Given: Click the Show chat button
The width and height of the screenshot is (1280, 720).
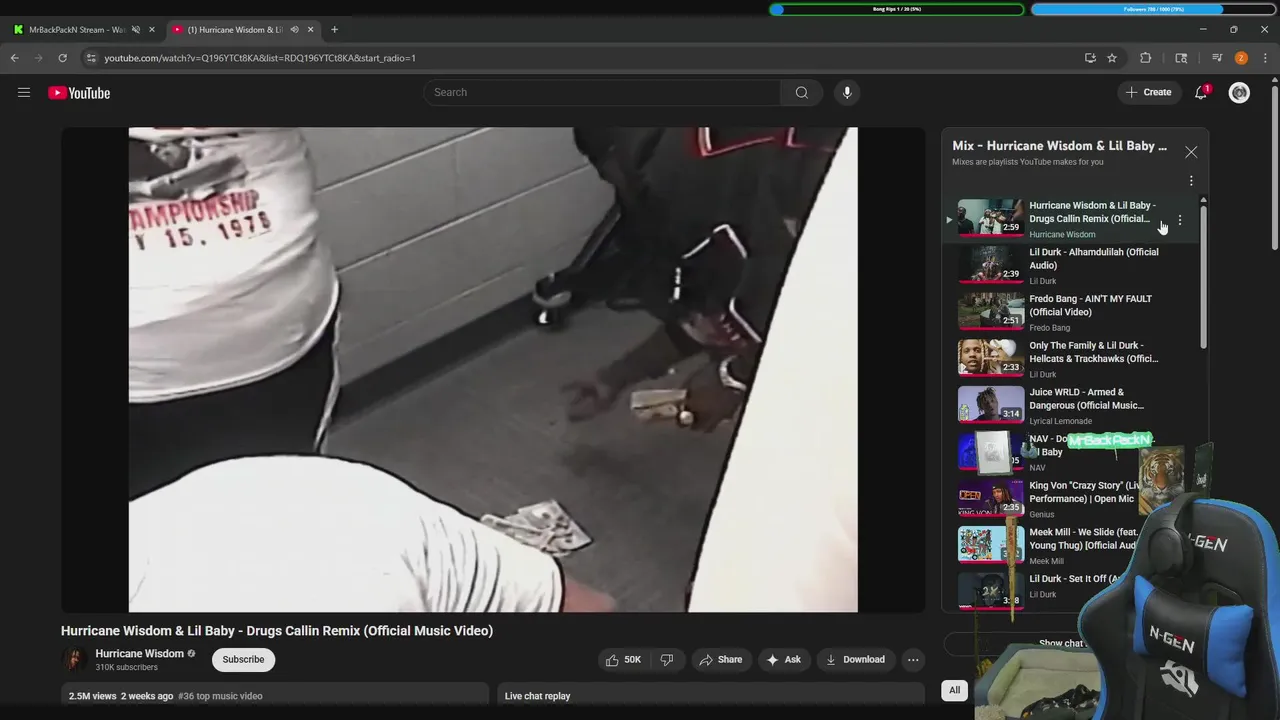Looking at the screenshot, I should (1062, 643).
